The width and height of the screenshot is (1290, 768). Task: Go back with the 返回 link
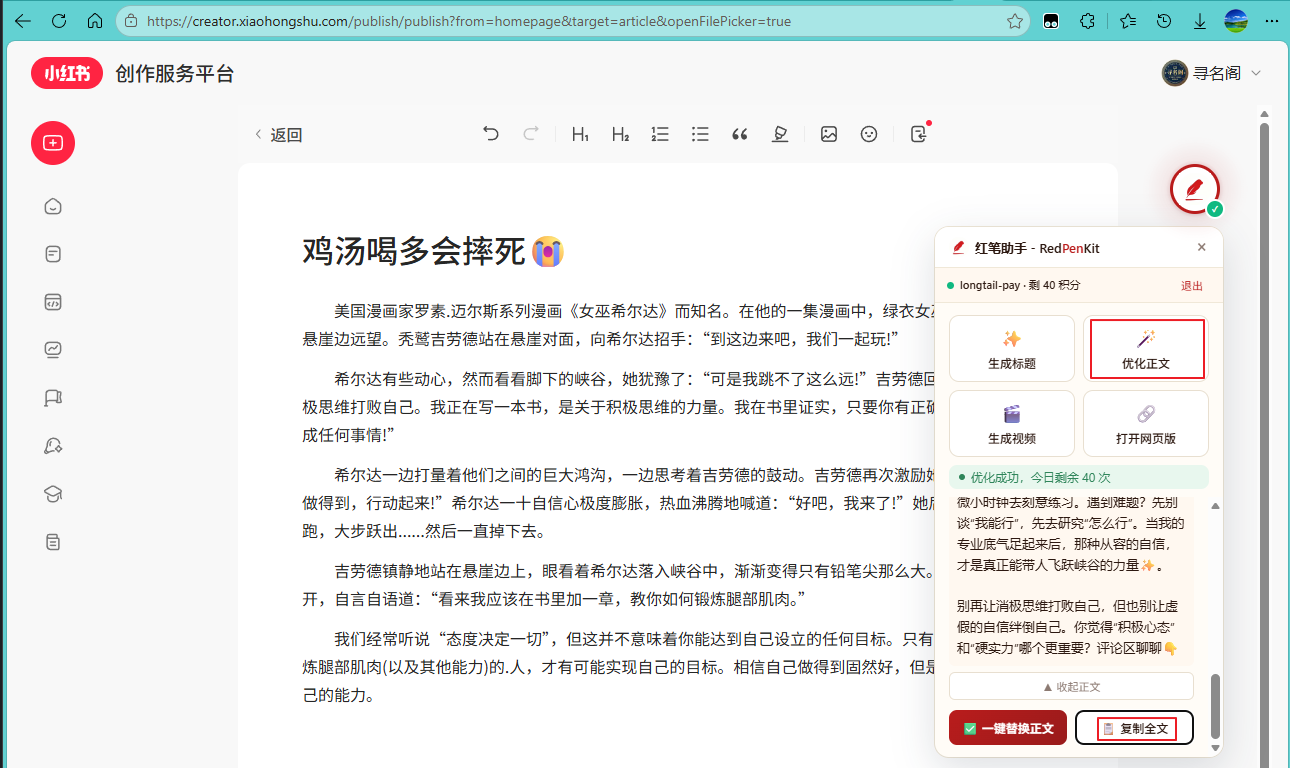(x=278, y=135)
